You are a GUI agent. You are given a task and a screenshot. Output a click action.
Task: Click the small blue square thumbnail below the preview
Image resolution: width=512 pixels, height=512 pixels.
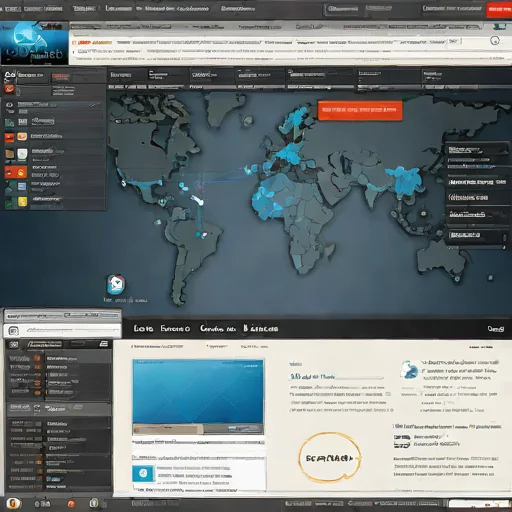point(144,473)
